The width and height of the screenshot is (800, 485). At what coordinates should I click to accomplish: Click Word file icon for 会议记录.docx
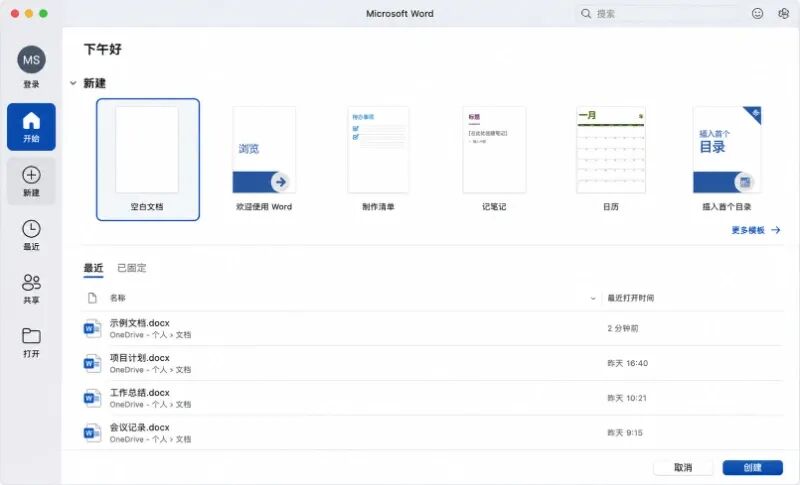92,432
